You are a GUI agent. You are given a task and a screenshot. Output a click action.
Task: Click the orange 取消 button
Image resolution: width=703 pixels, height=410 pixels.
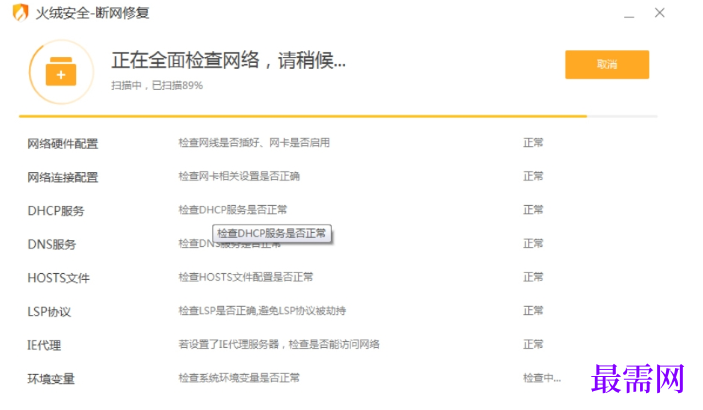[x=607, y=65]
